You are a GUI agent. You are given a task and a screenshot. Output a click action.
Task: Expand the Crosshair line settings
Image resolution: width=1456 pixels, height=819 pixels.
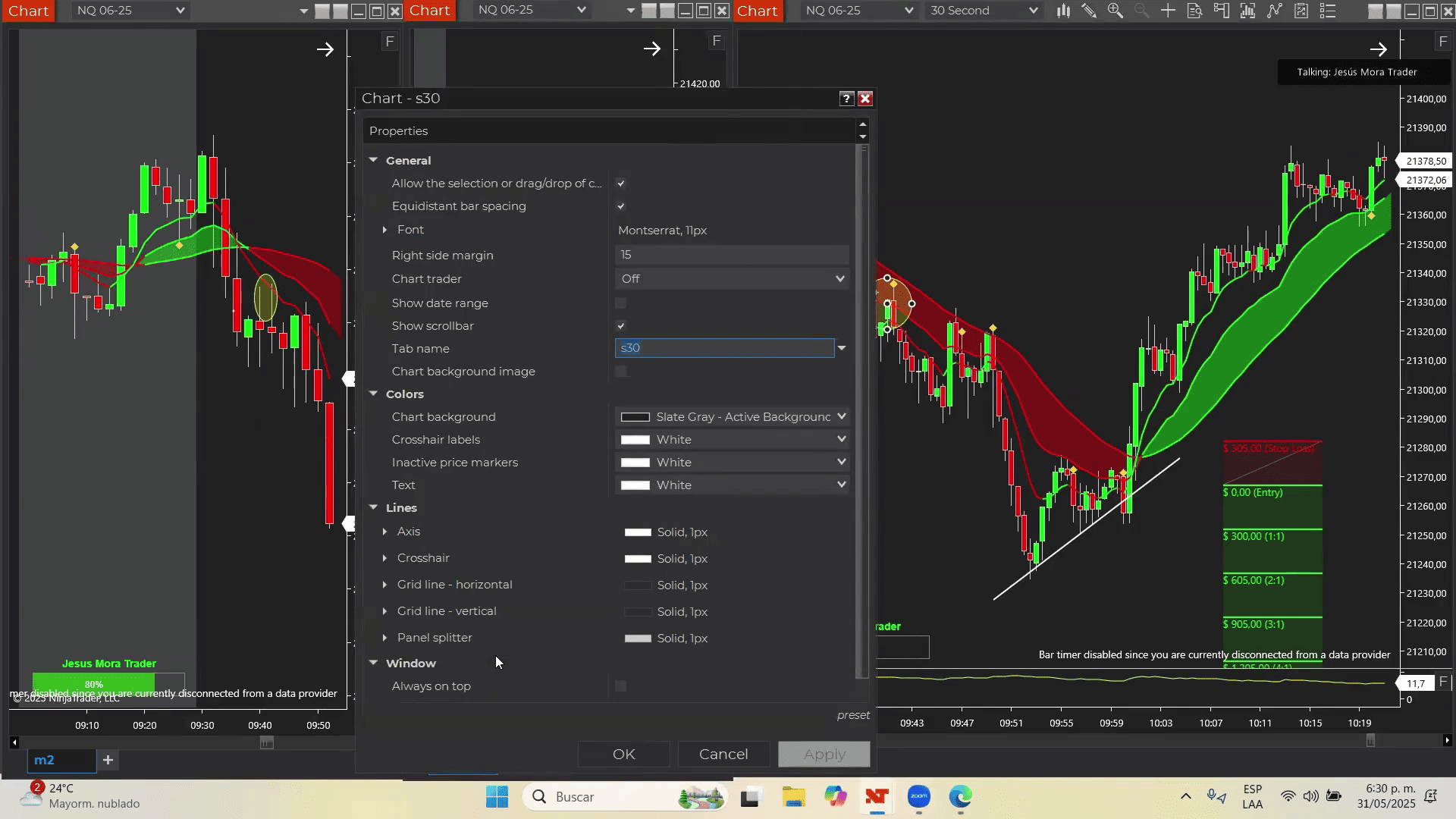(x=384, y=558)
